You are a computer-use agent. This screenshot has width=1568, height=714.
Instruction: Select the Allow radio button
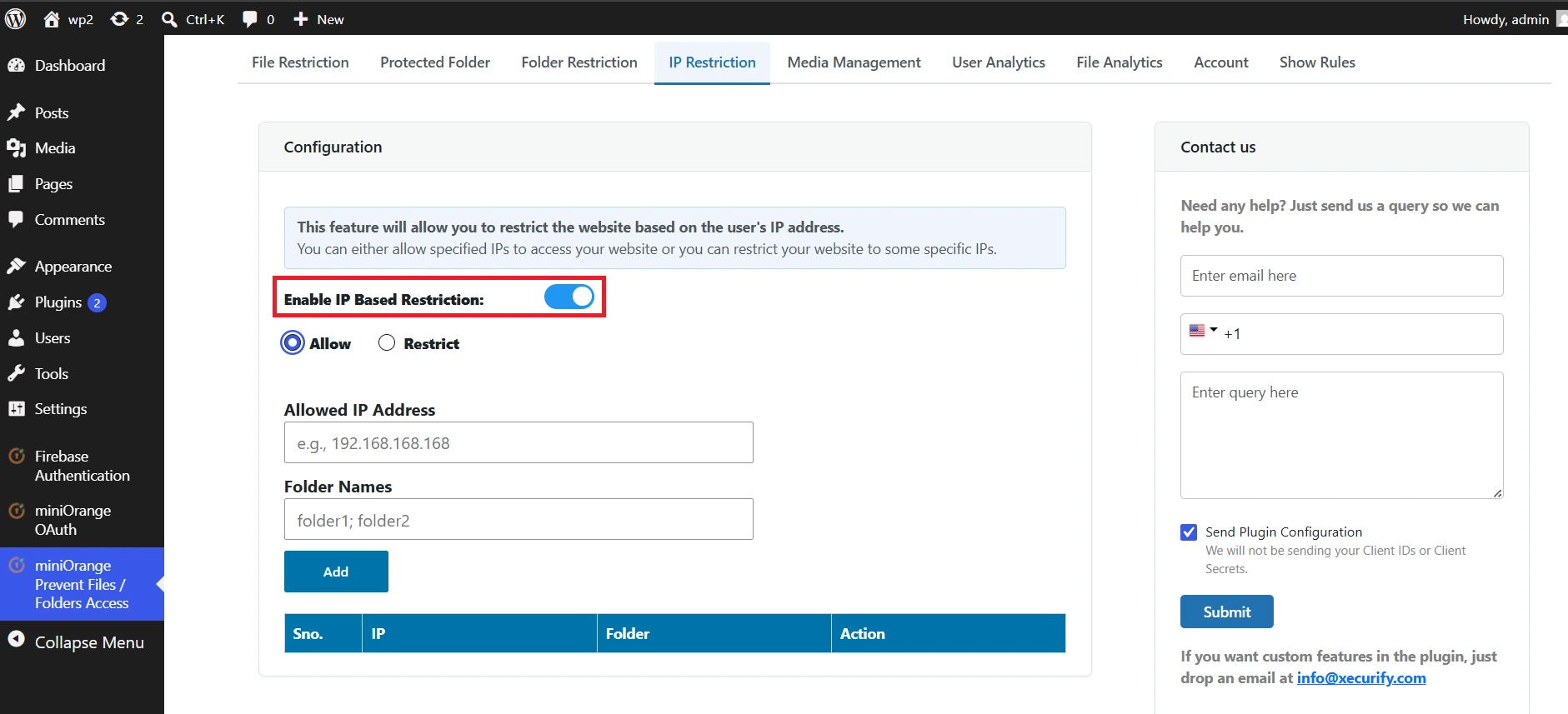293,343
